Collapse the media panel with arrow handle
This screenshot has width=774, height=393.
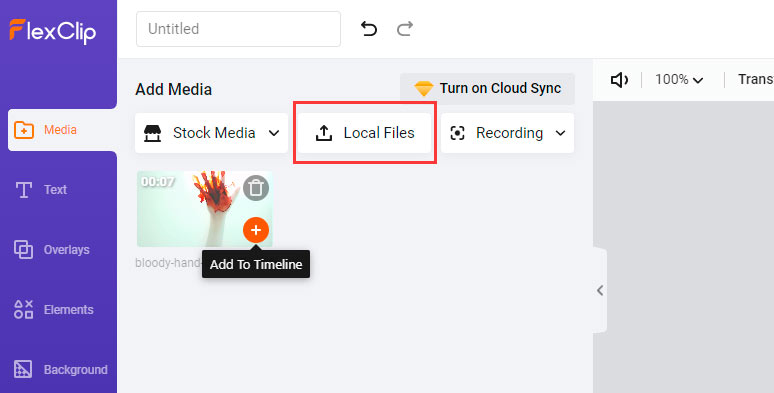coord(600,290)
